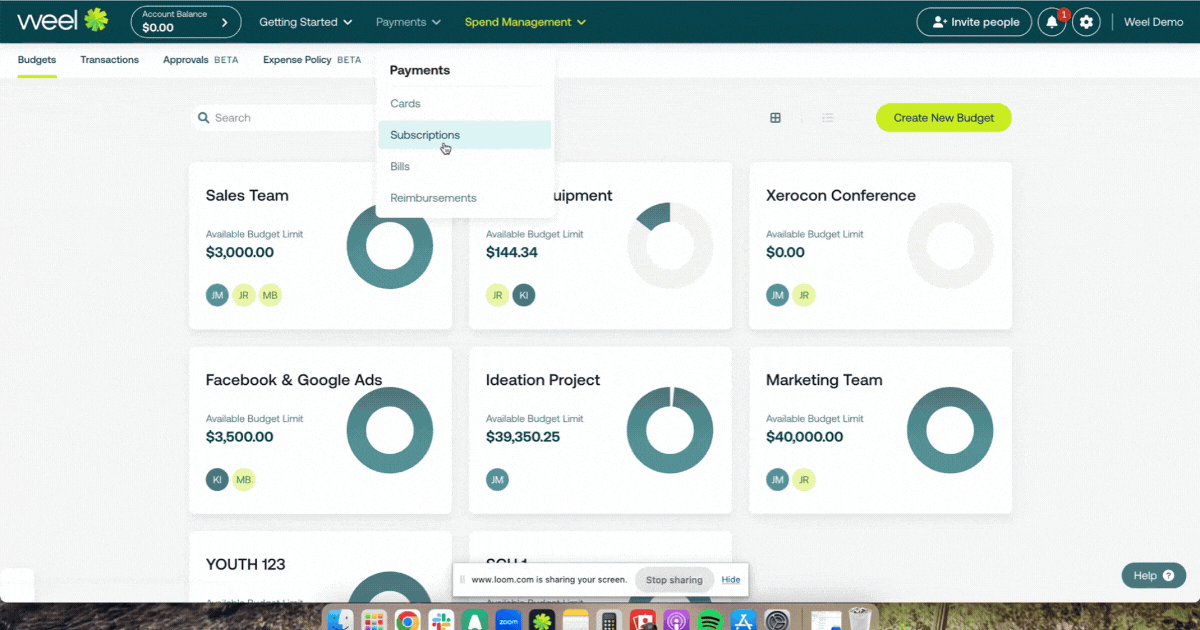Expand the Account Balance panel
1200x630 pixels.
(185, 20)
